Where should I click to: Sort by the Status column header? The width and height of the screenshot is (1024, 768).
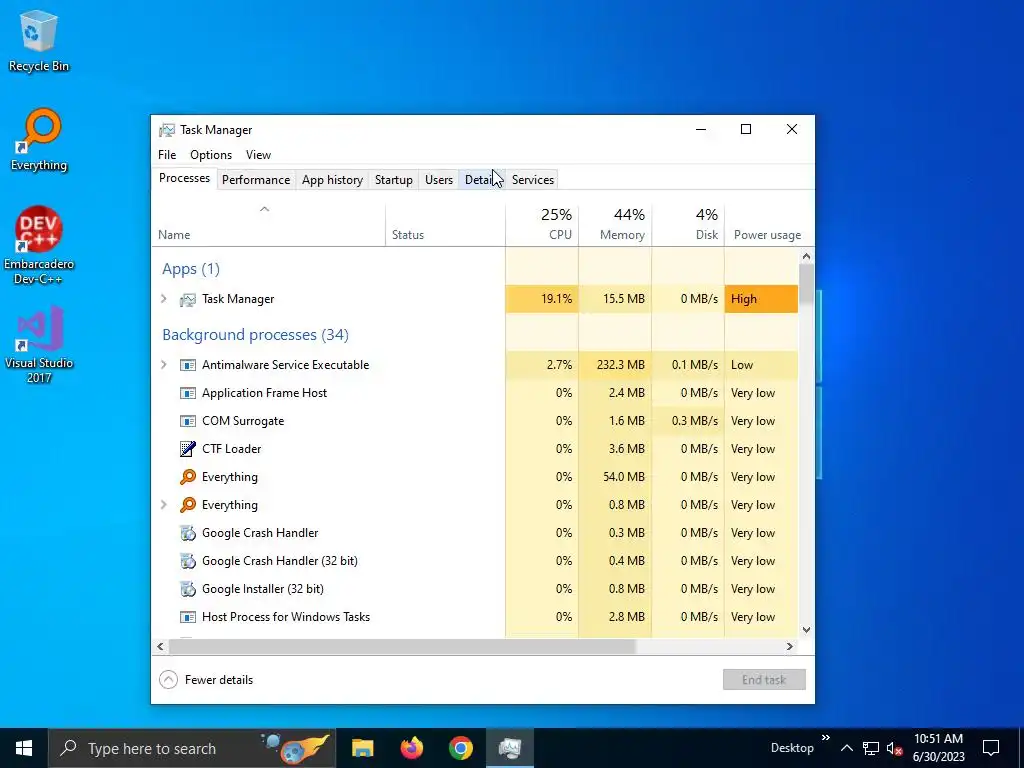pos(445,225)
